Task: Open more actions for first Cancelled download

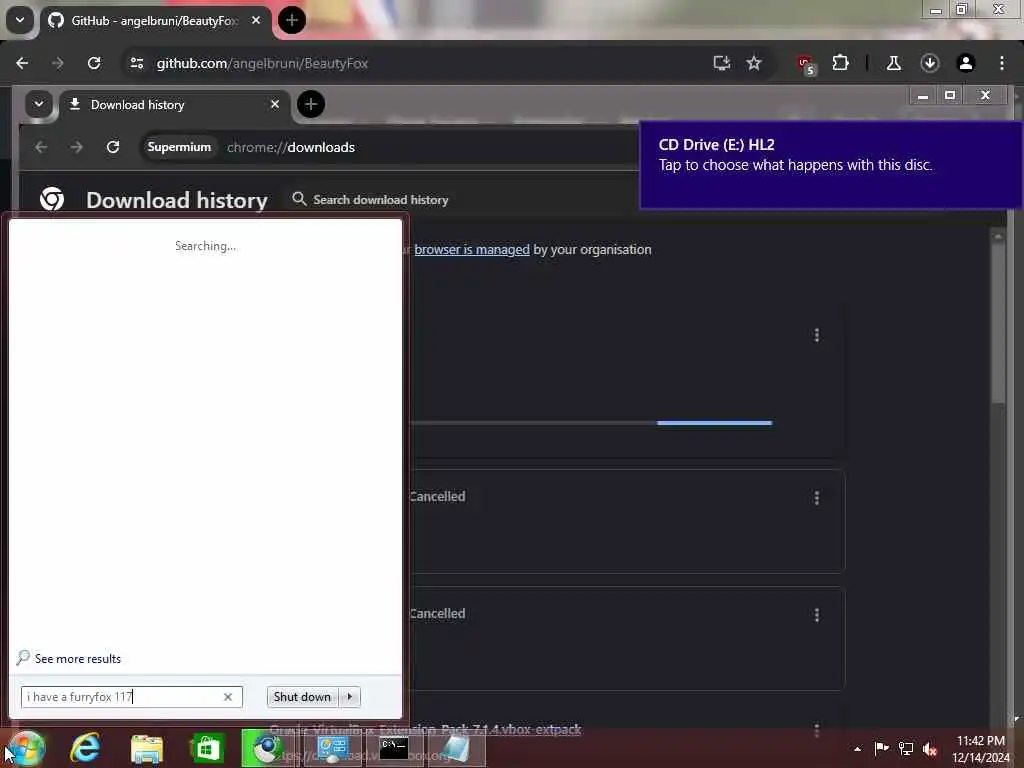Action: (816, 498)
